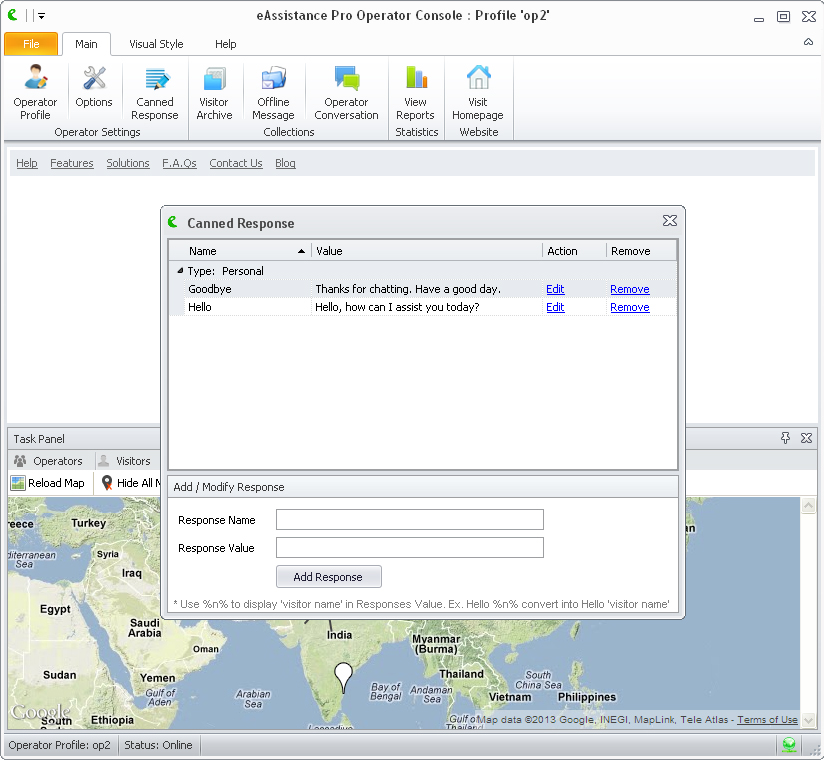Open the Solutions link

[x=128, y=163]
